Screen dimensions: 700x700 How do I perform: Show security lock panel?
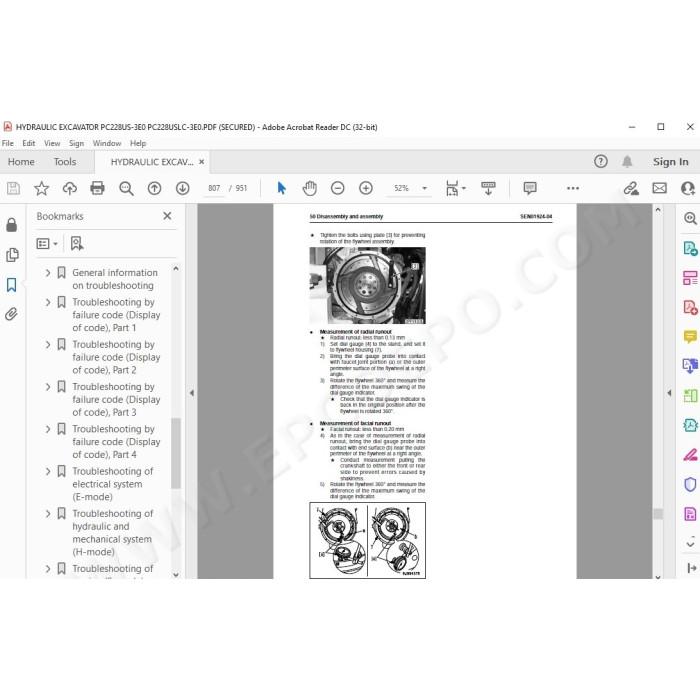click(x=12, y=225)
